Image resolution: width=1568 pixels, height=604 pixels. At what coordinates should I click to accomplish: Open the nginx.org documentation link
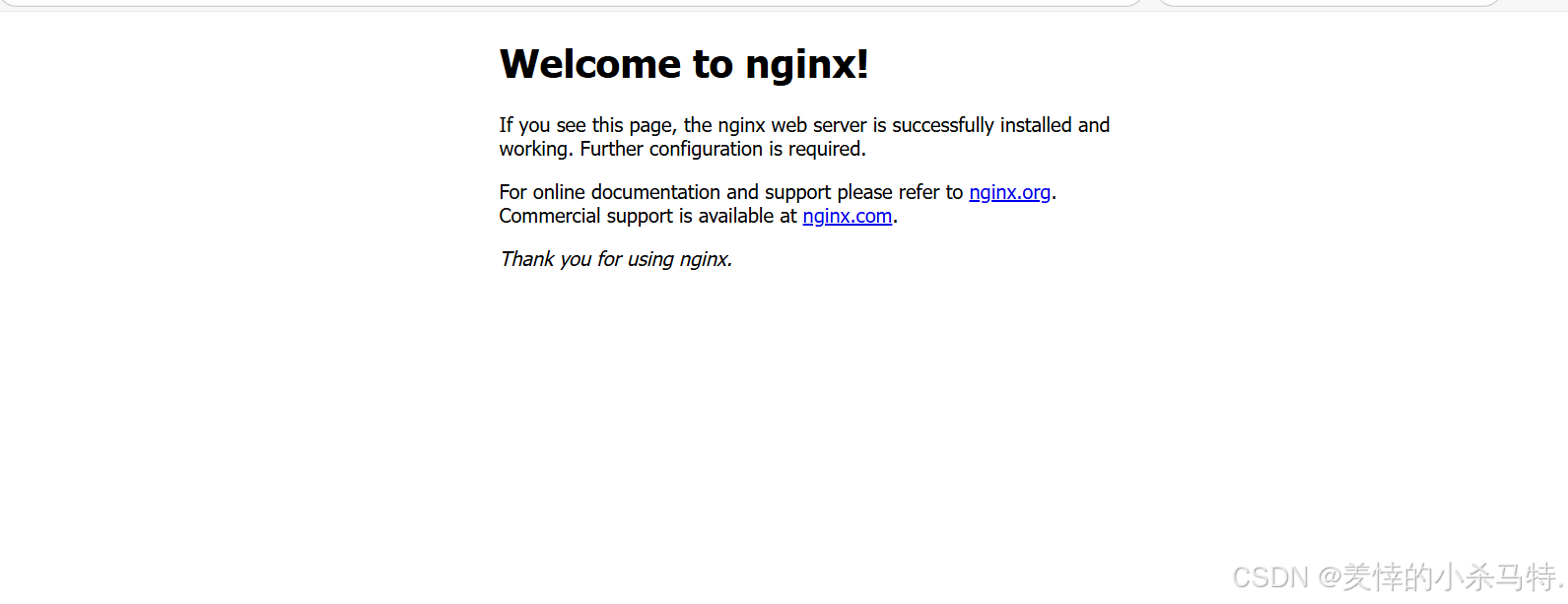1009,192
